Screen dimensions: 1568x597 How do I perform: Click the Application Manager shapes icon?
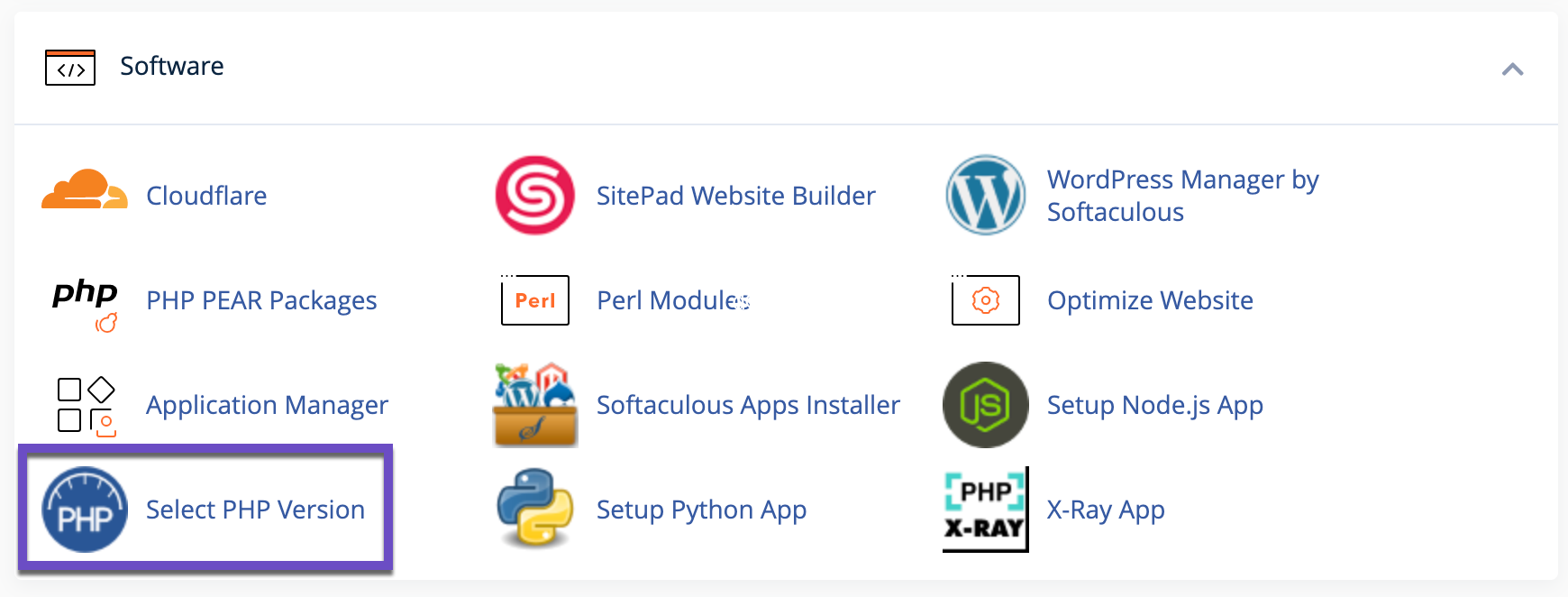(x=86, y=405)
